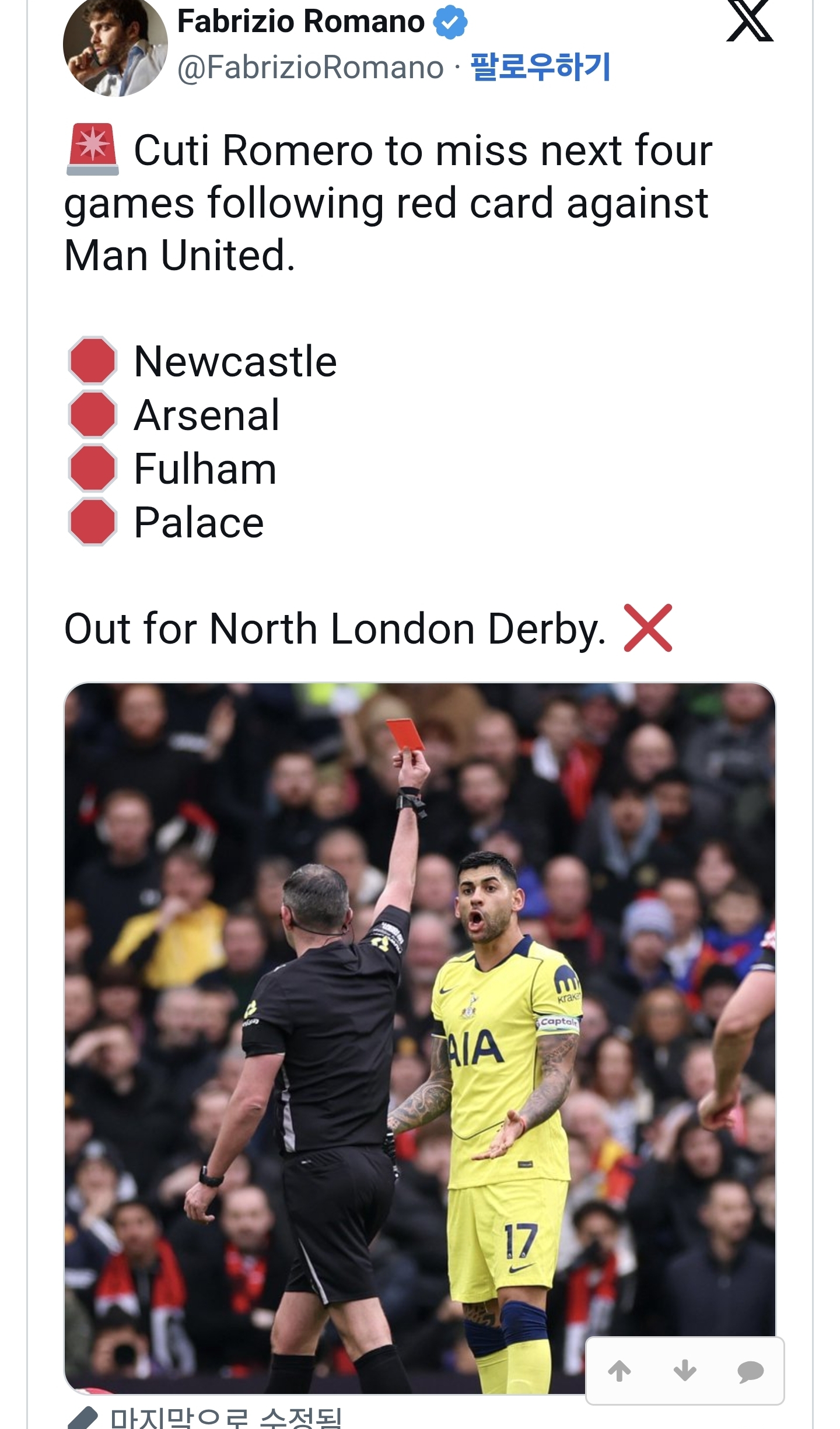
Task: Click the X logo icon
Action: pyautogui.click(x=750, y=22)
